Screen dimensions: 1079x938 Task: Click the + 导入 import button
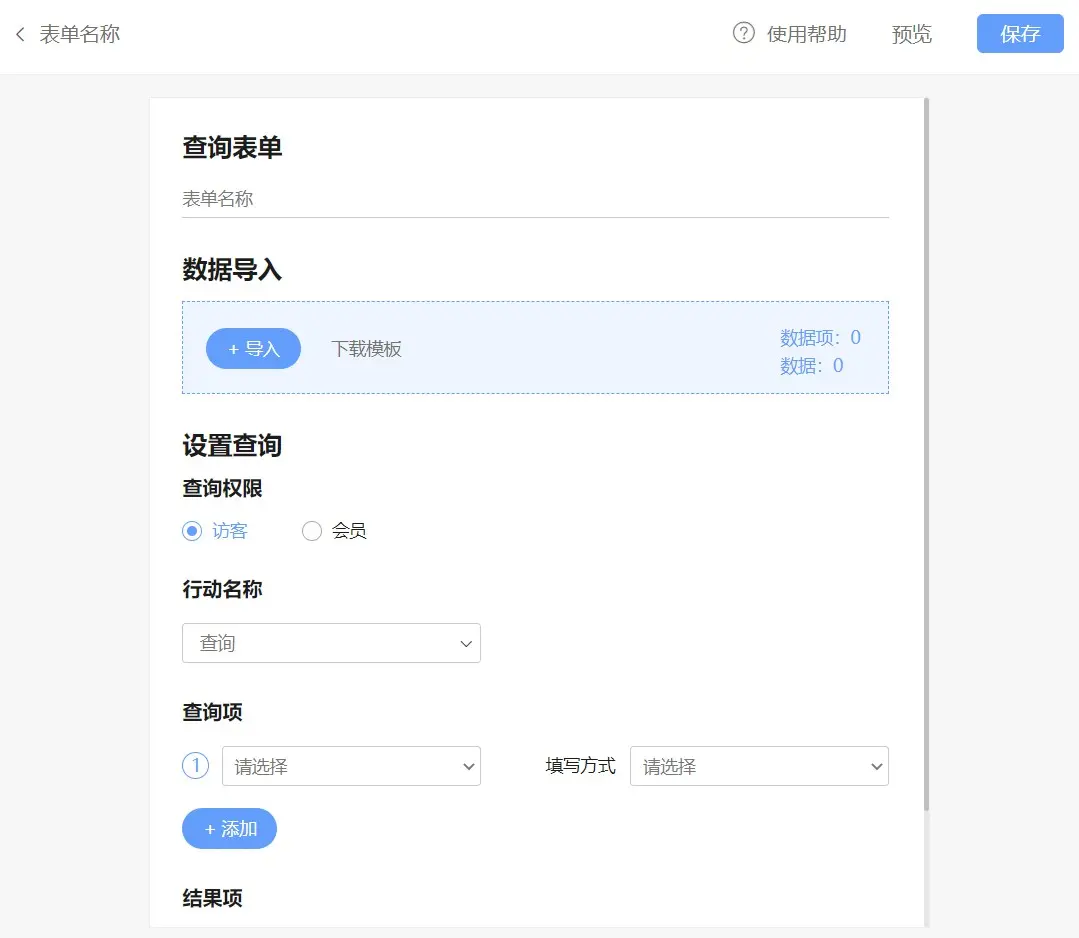click(x=253, y=349)
